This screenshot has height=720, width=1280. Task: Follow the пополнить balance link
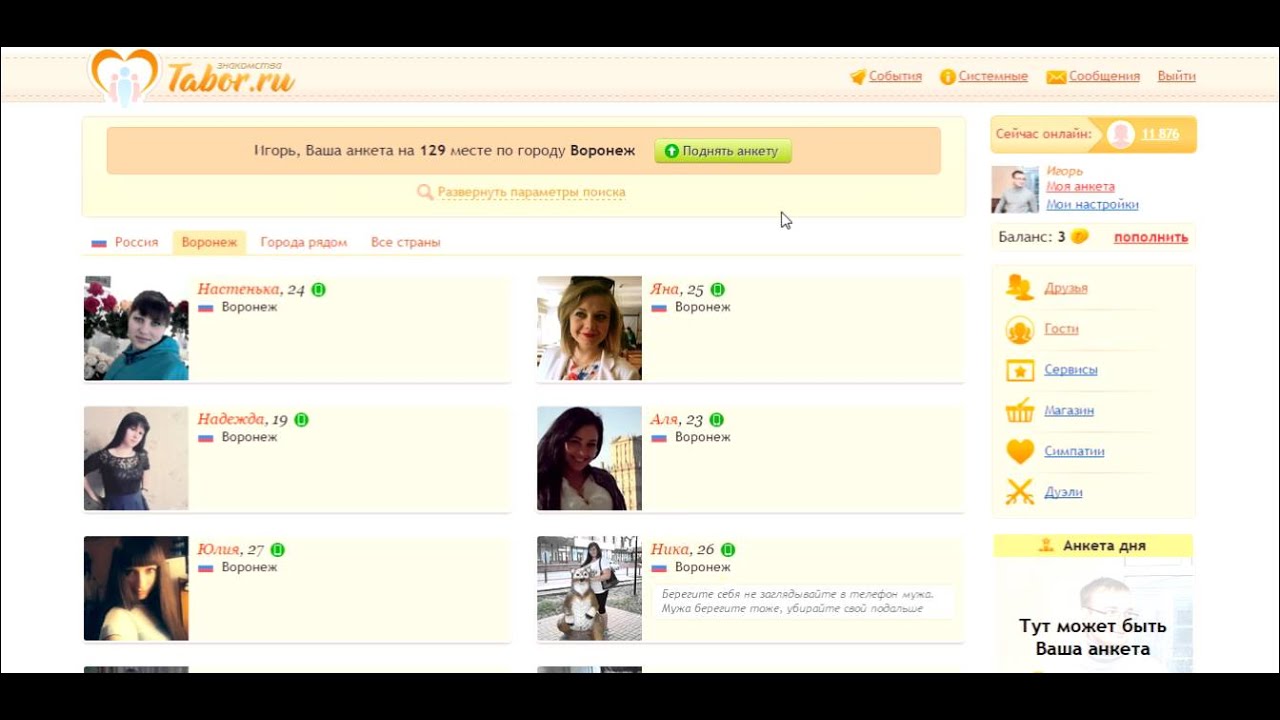click(1151, 237)
